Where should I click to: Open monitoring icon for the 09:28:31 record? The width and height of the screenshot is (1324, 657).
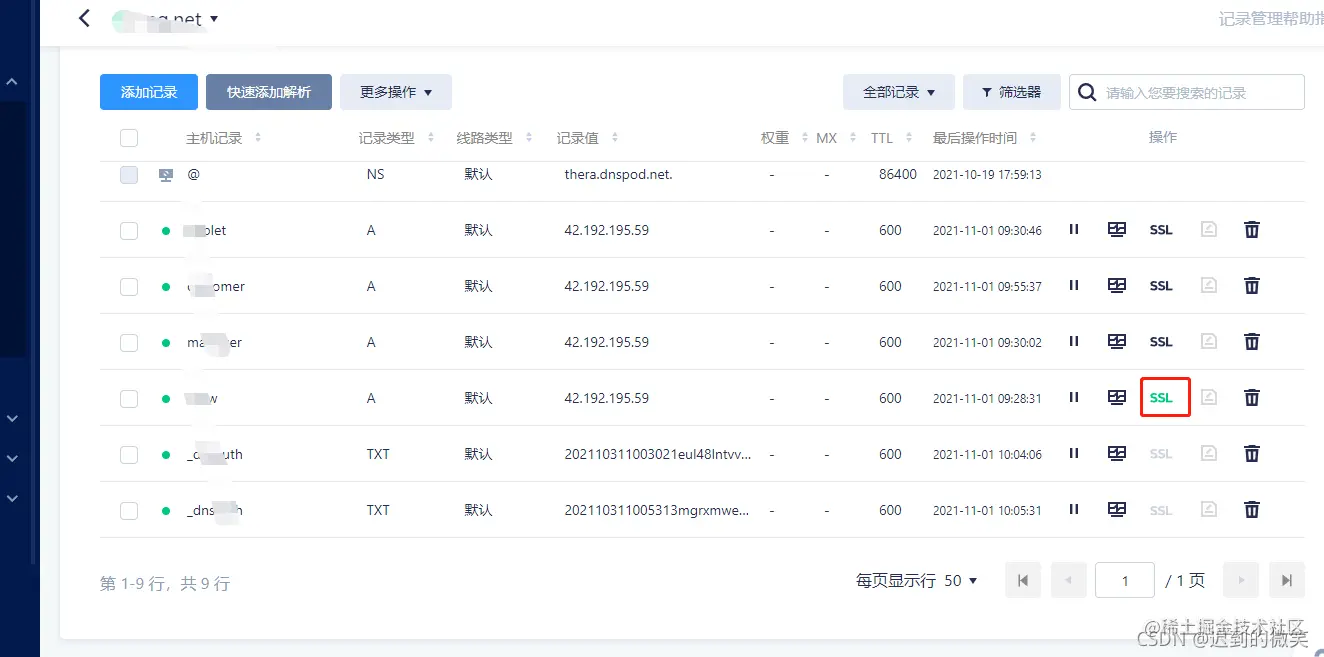click(x=1117, y=398)
